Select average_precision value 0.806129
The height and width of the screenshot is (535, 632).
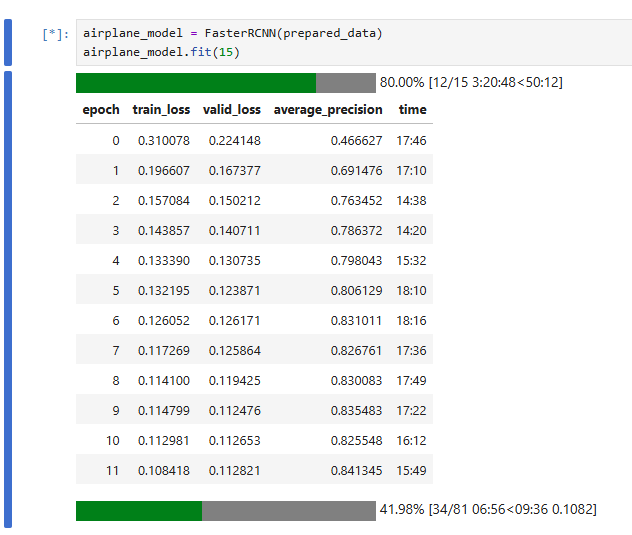356,291
